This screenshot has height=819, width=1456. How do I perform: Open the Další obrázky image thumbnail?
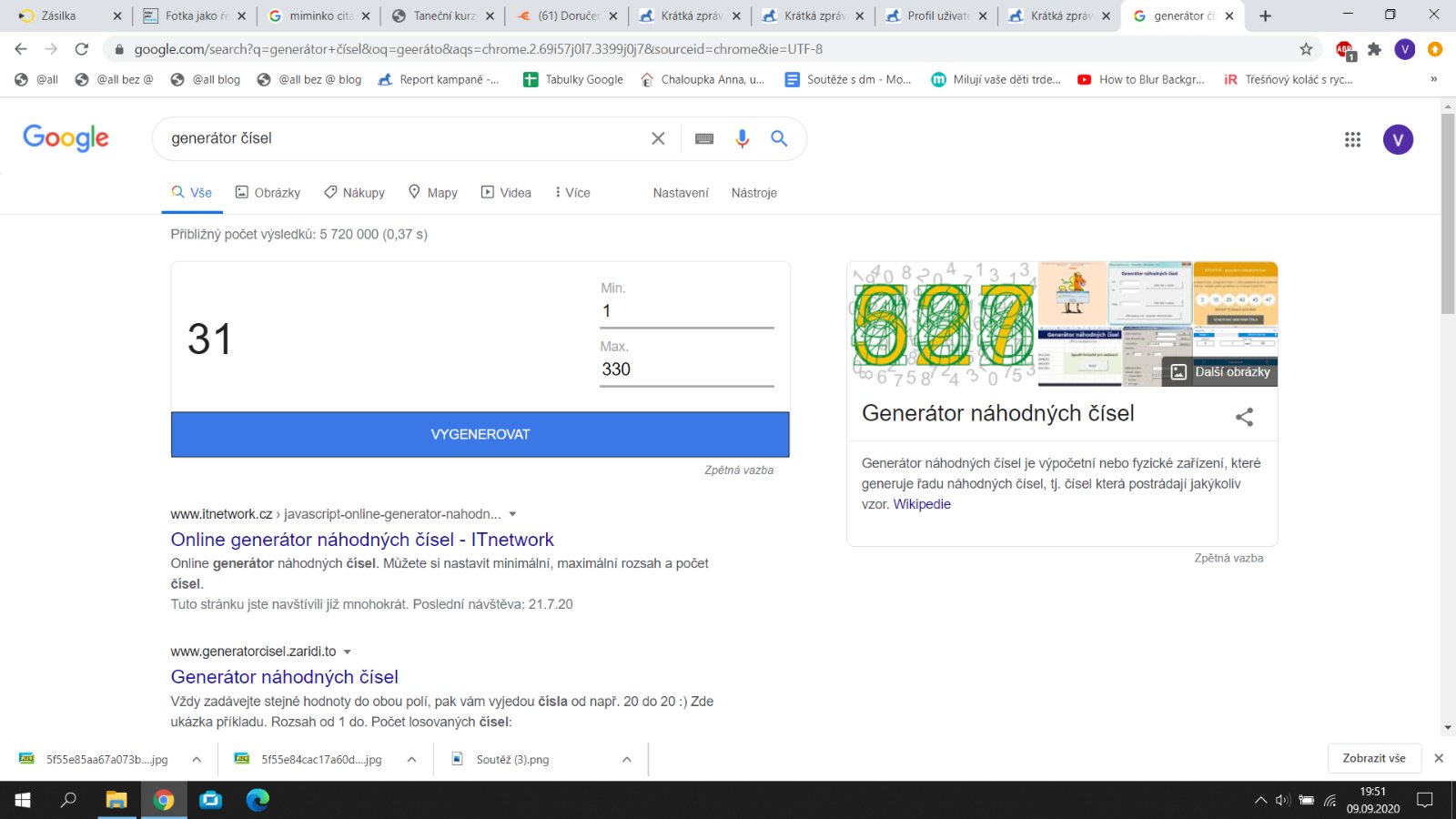1220,371
